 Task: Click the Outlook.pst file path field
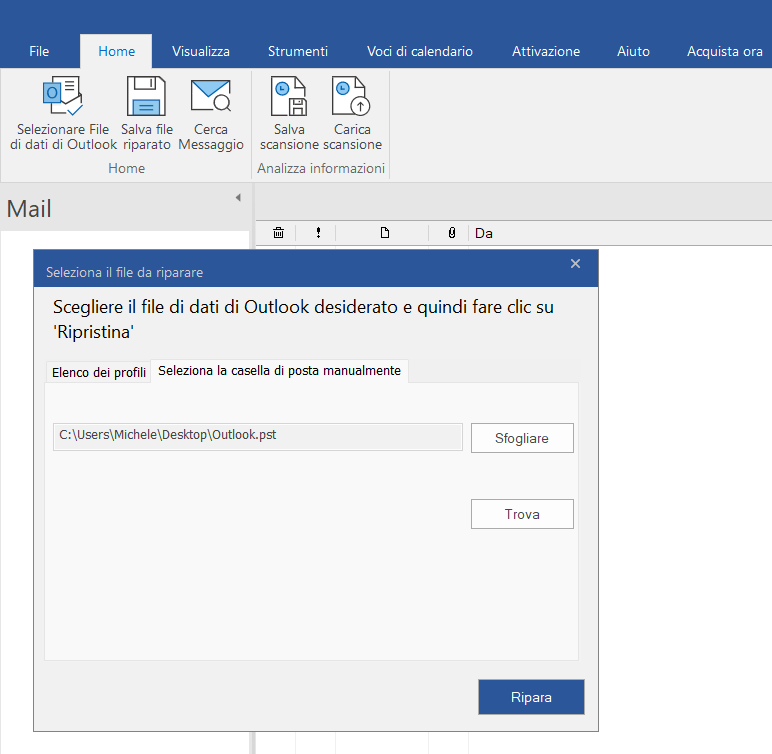click(257, 437)
